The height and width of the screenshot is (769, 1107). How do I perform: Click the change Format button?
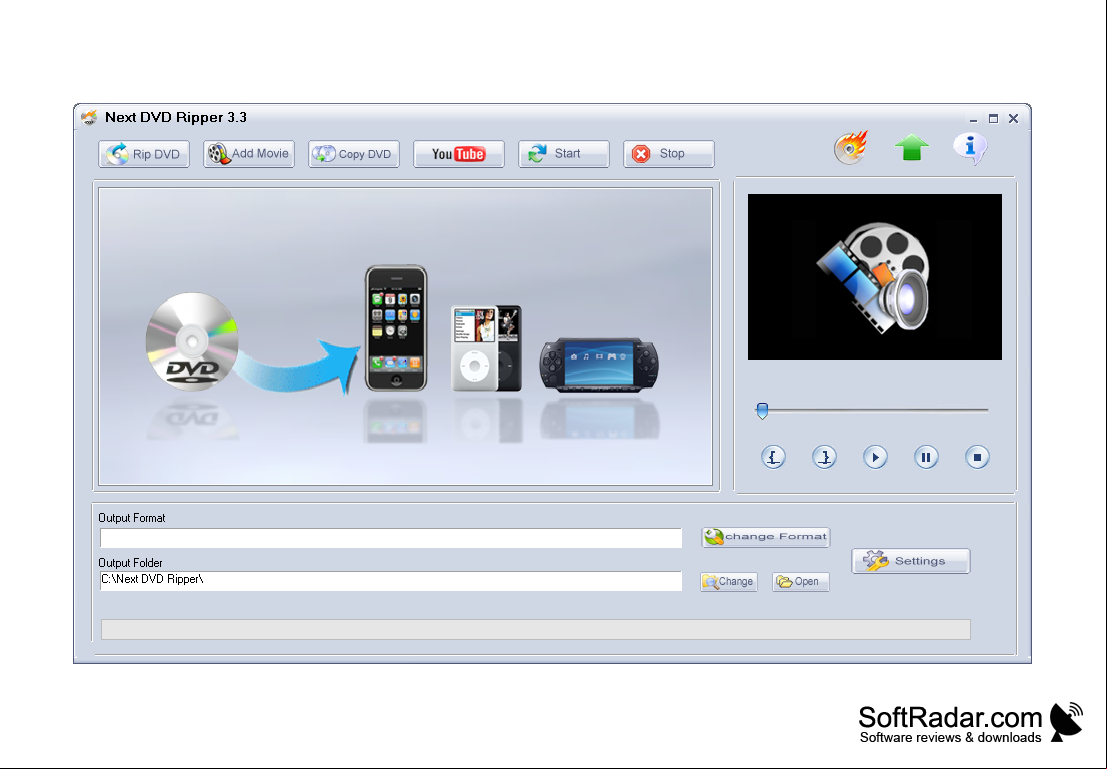click(766, 537)
